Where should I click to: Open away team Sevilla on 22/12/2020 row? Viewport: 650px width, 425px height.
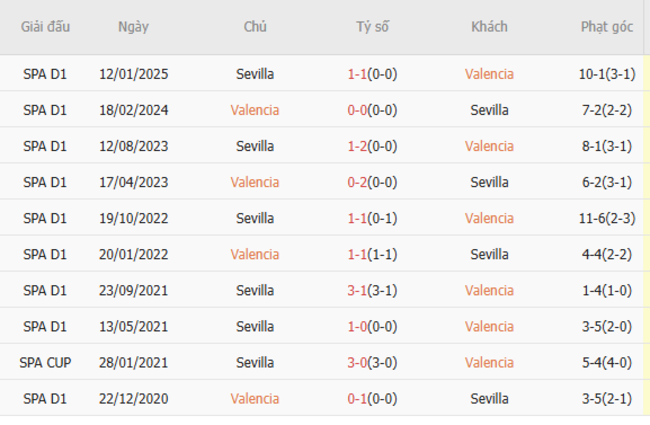coord(489,398)
